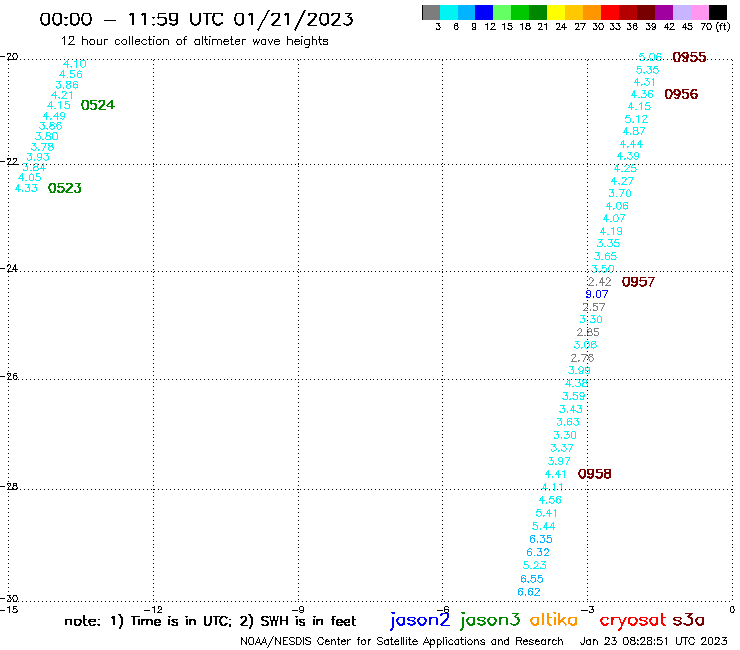Click the light blue 9 ft legend swatch
This screenshot has width=740, height=650.
pyautogui.click(x=467, y=12)
